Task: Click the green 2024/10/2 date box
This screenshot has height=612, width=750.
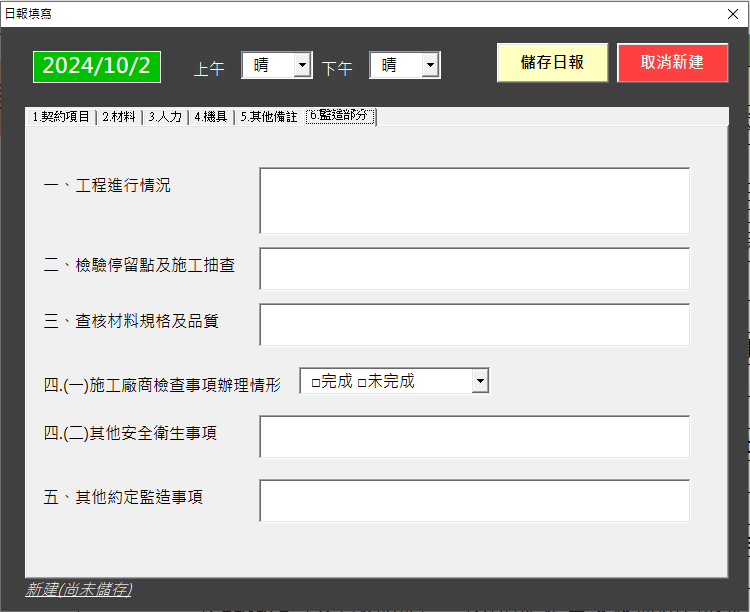Action: 97,66
